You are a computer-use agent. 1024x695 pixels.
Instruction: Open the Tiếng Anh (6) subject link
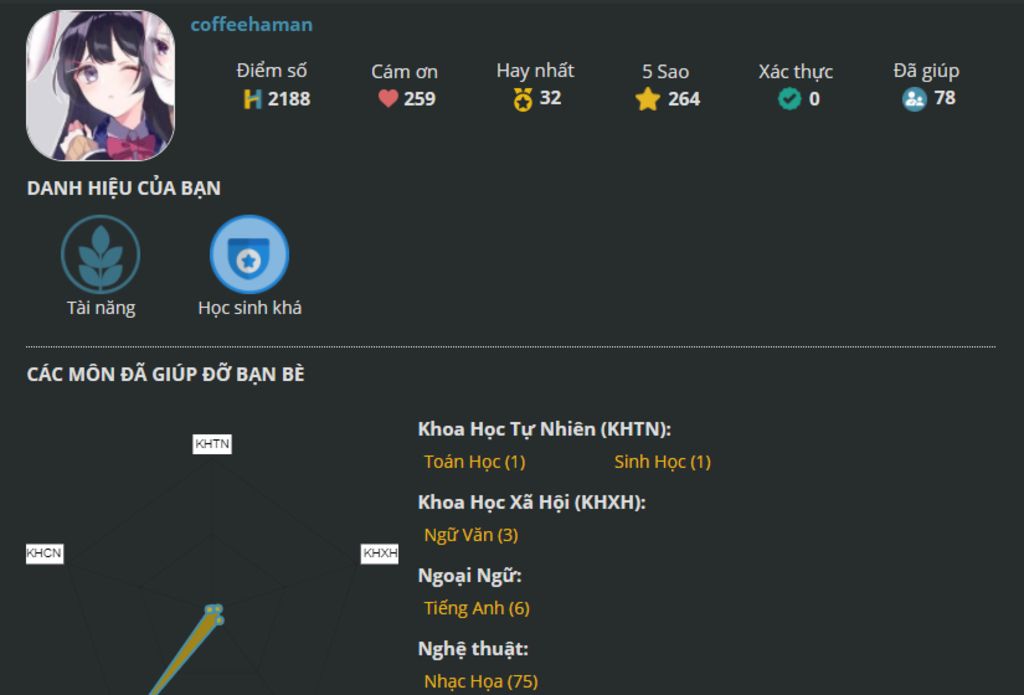476,608
